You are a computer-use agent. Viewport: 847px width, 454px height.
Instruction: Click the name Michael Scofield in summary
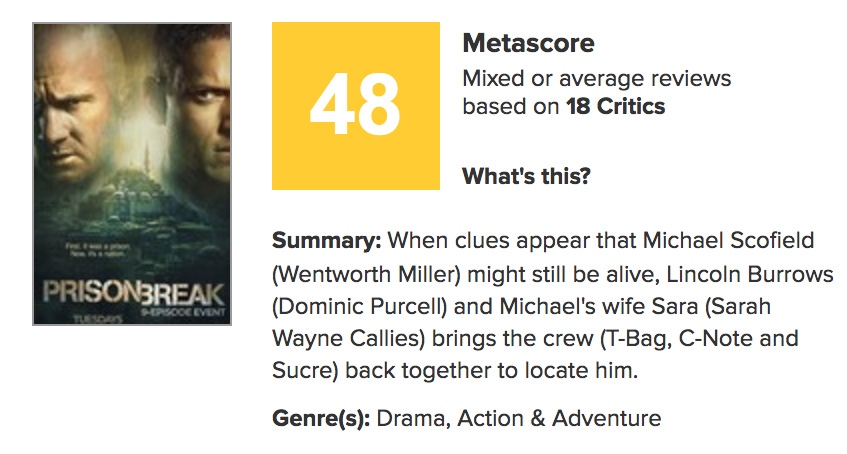click(x=712, y=241)
